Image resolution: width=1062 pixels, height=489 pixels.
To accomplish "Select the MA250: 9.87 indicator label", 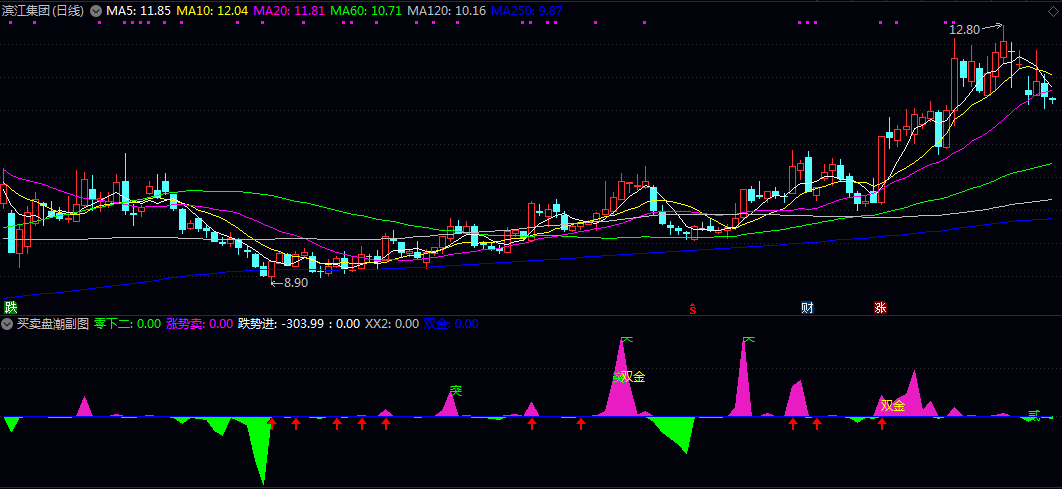I will coord(526,11).
